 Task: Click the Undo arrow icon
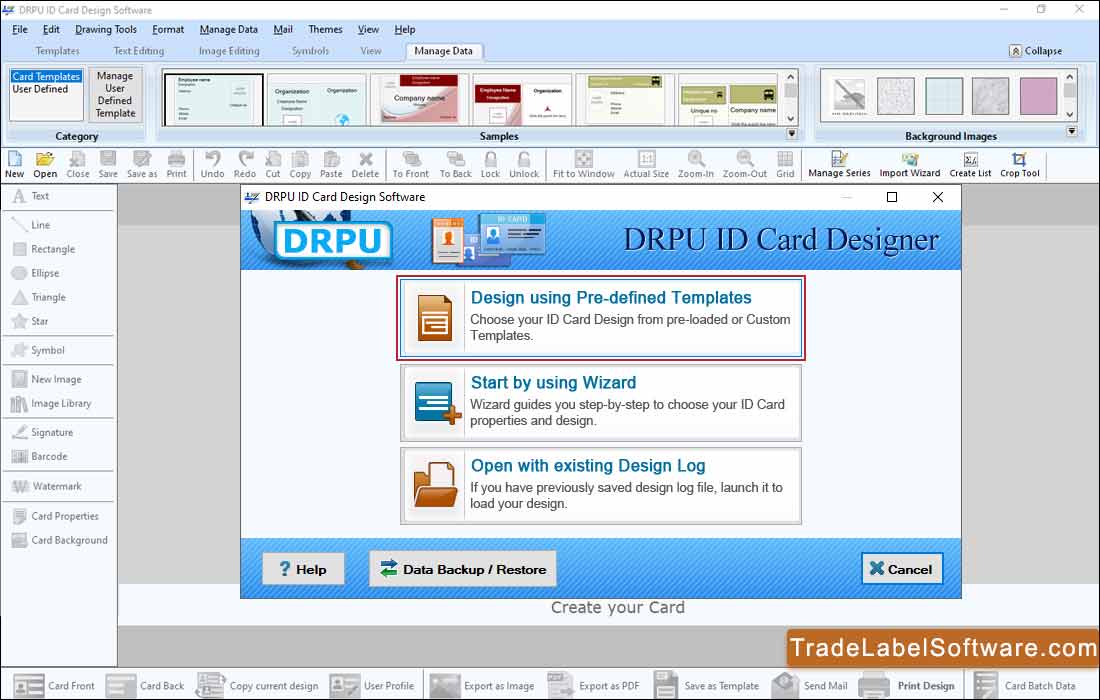(x=213, y=164)
